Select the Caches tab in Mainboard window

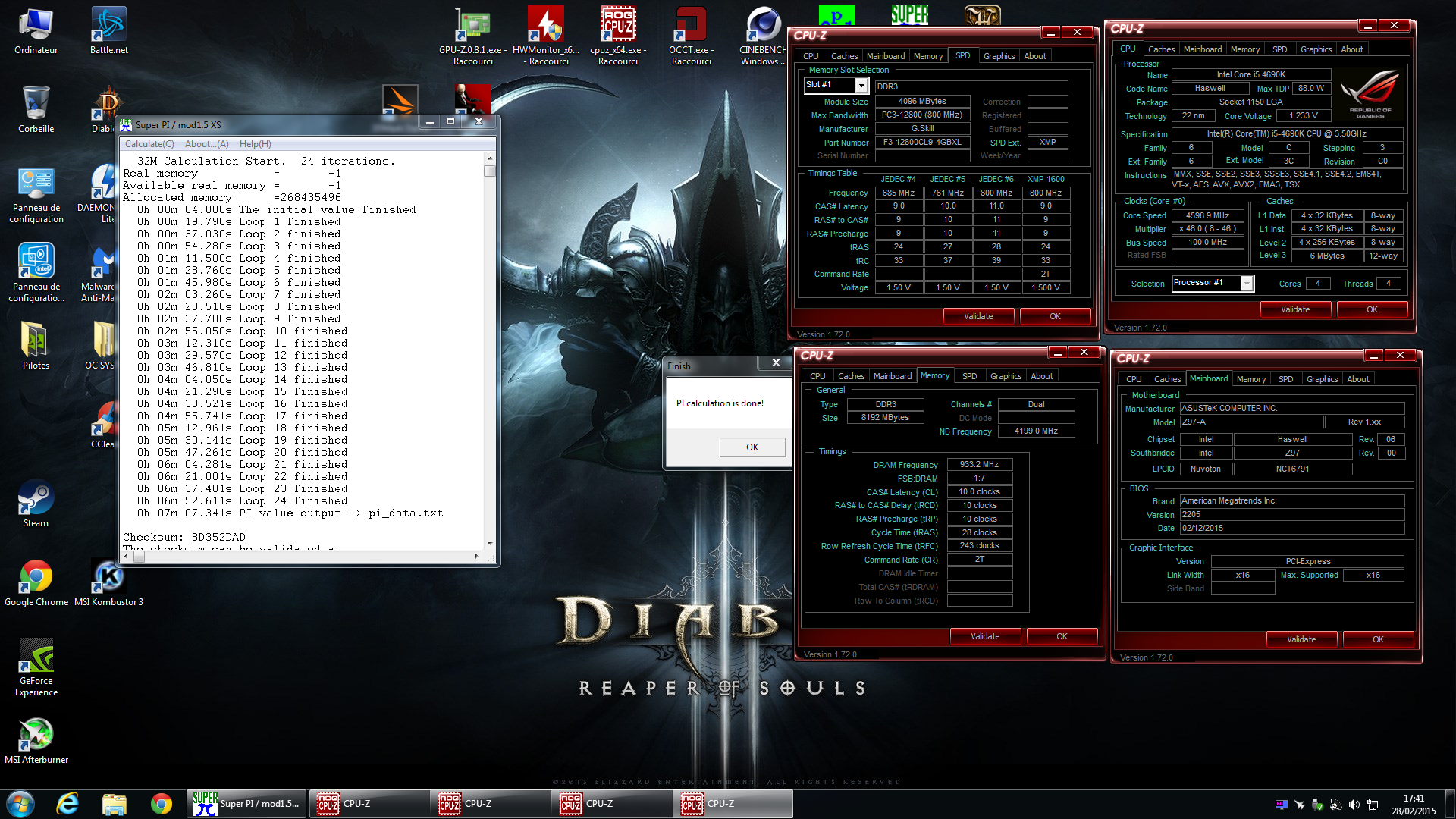[x=1167, y=379]
